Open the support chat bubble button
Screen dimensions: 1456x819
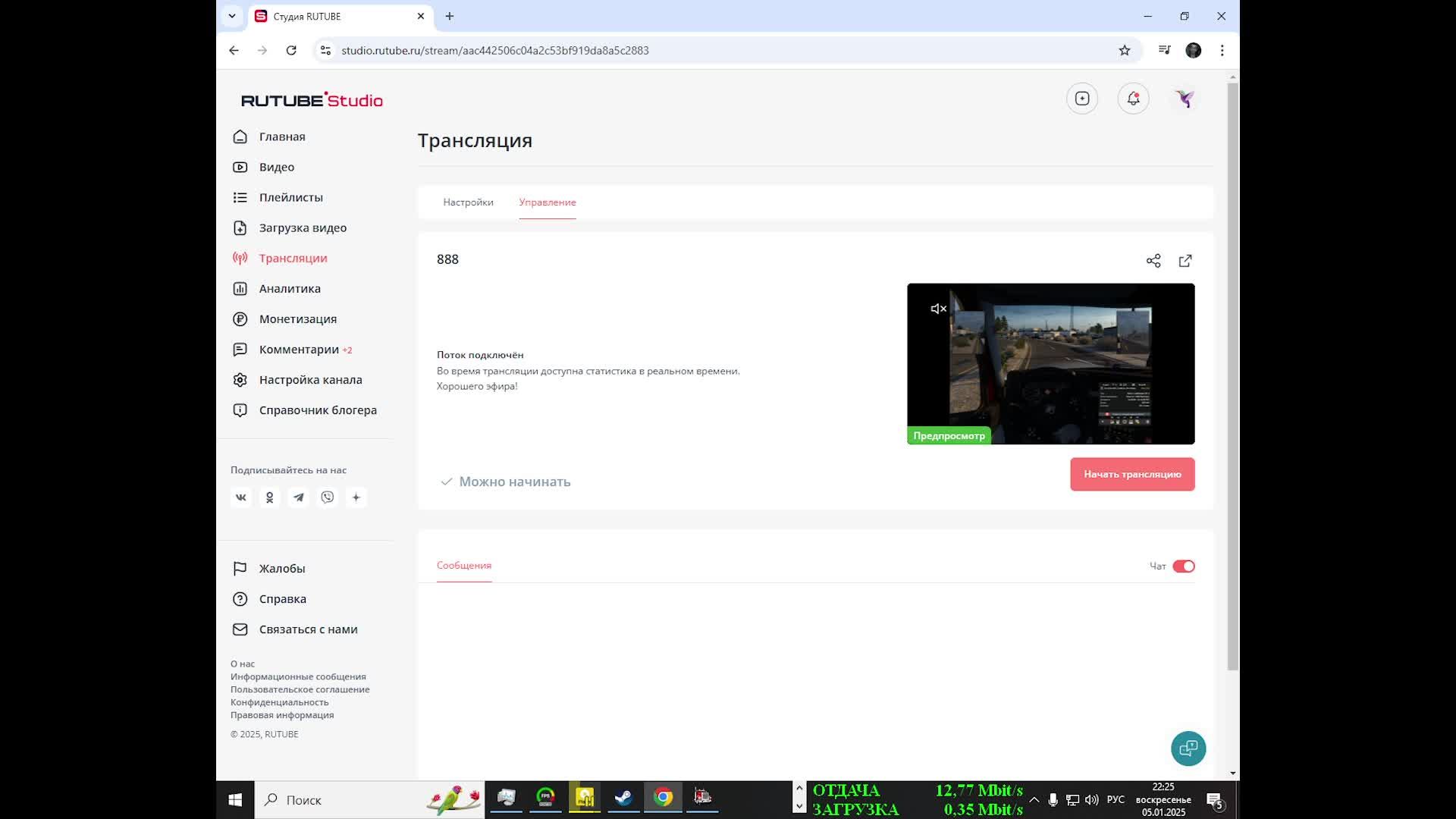tap(1188, 748)
